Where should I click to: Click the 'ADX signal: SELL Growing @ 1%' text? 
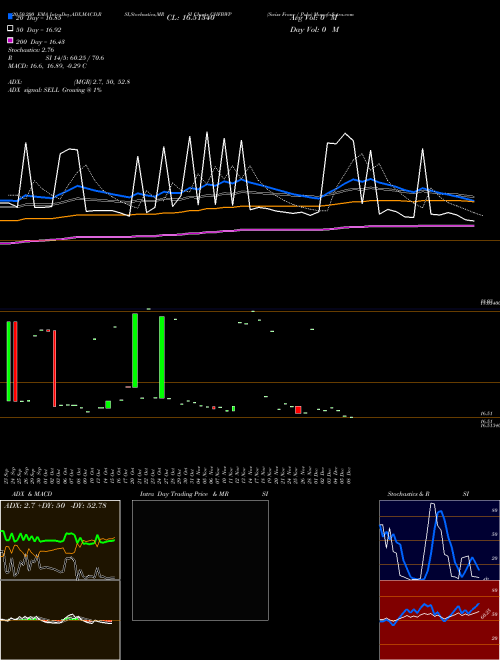tap(55, 90)
